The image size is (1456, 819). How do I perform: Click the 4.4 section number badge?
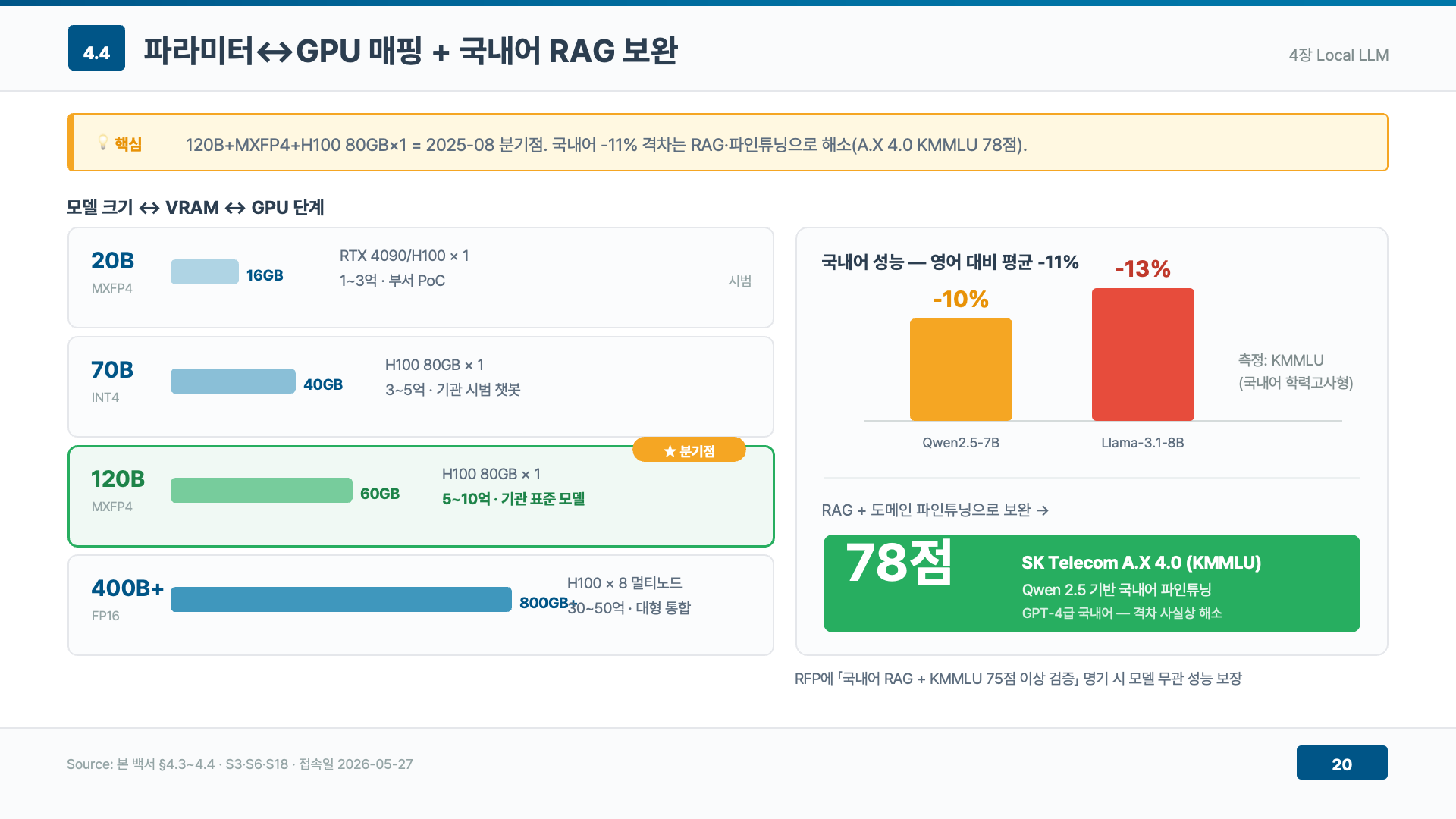(x=96, y=48)
